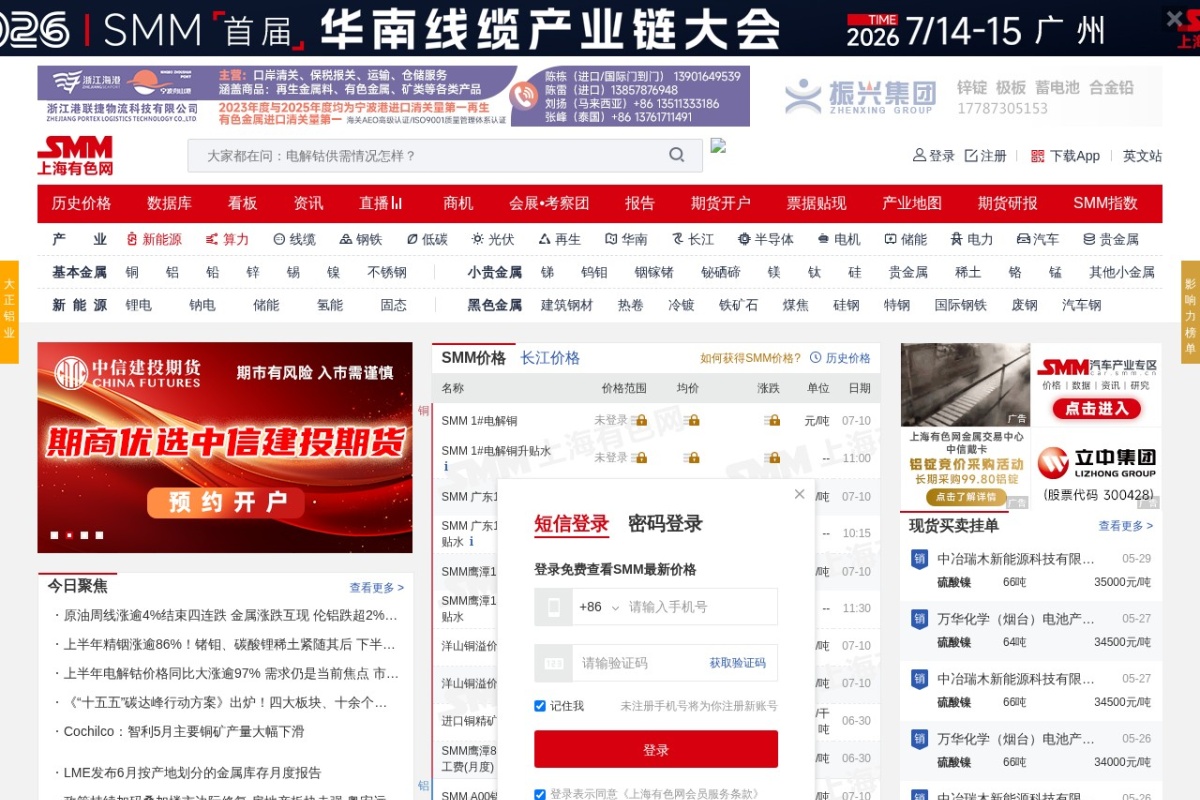Screen dimensions: 1200x800
Task: Open 线缆 industry channel
Action: [294, 239]
